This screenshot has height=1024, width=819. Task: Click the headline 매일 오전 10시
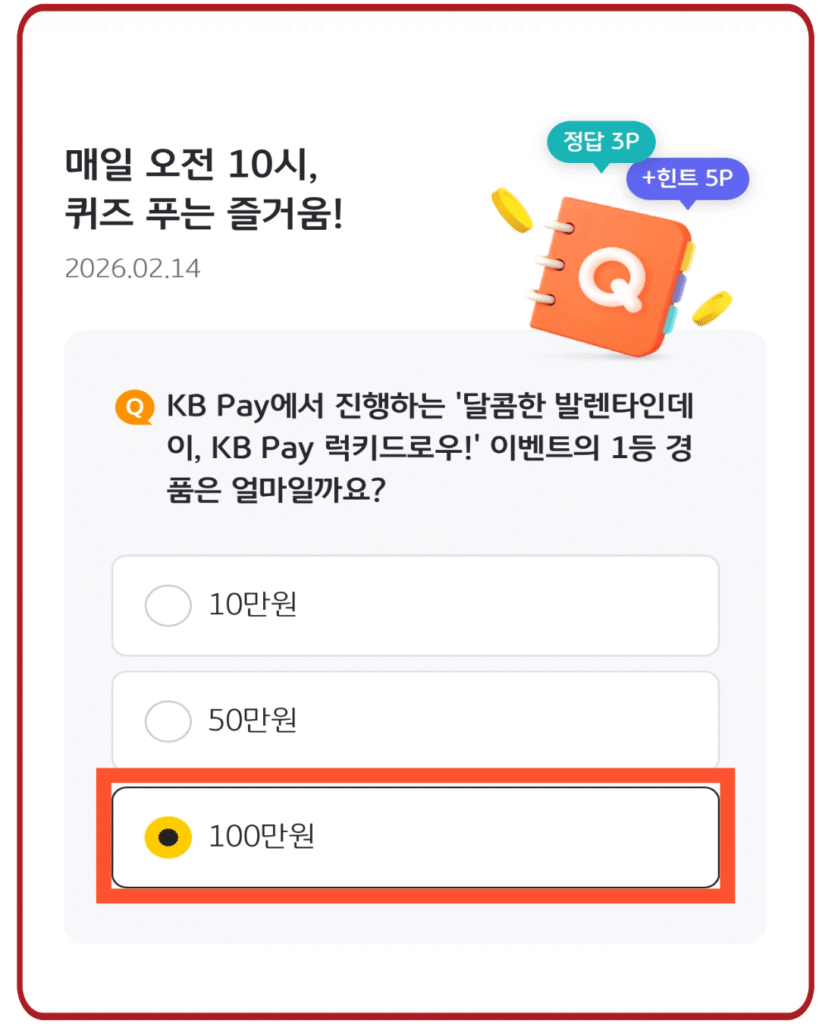191,164
